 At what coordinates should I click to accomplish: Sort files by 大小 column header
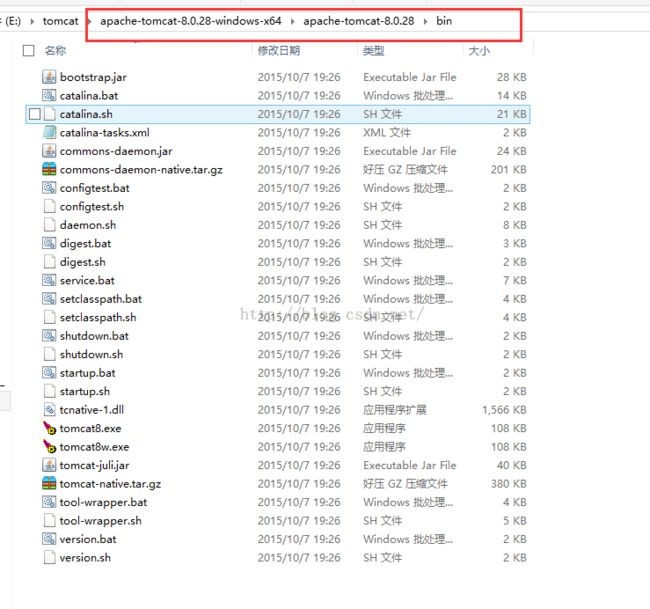479,51
